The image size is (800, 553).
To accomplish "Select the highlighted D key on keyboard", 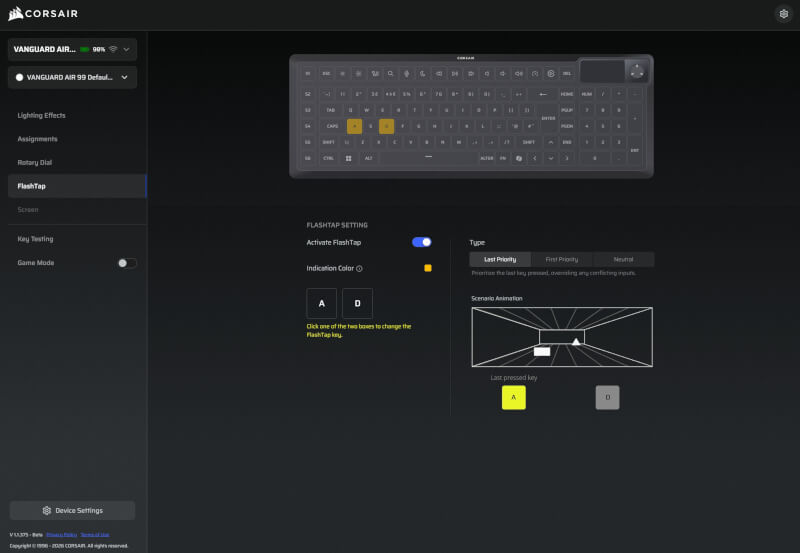I will pos(386,126).
